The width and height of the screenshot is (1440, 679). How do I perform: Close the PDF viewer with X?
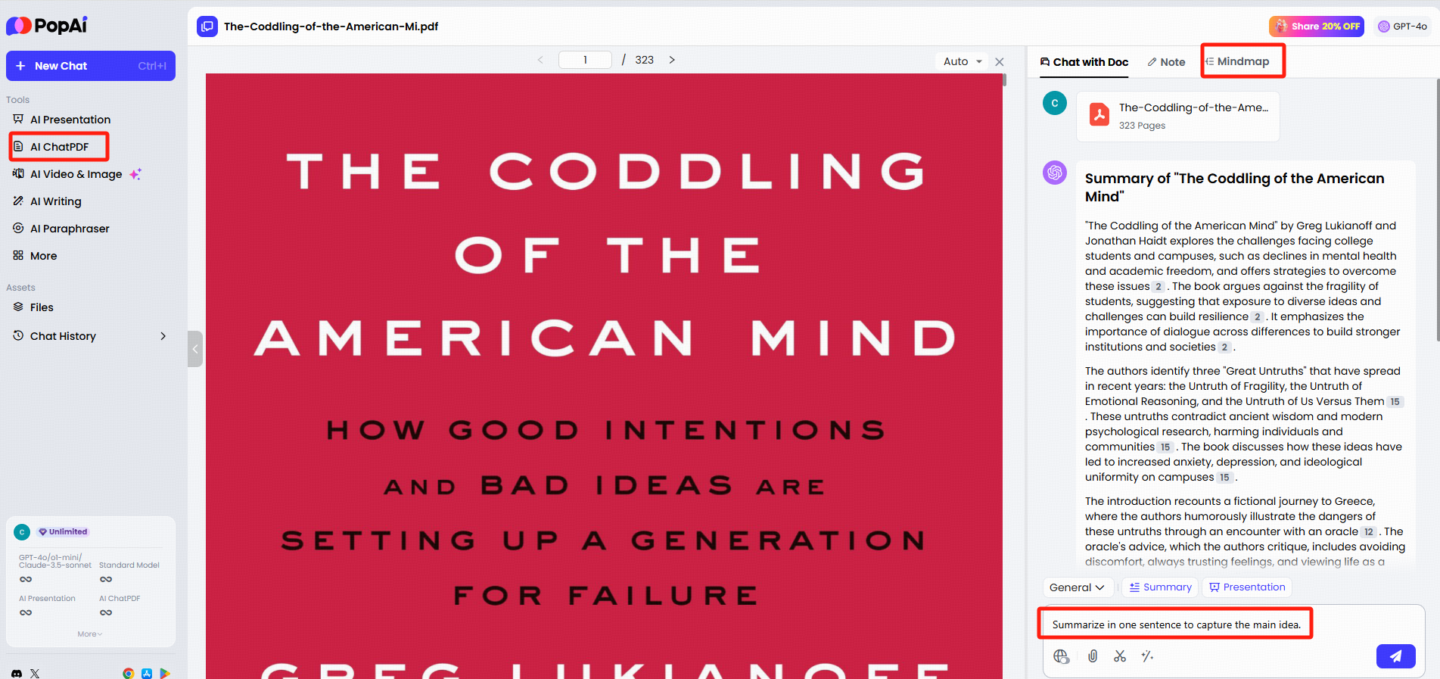pyautogui.click(x=999, y=61)
